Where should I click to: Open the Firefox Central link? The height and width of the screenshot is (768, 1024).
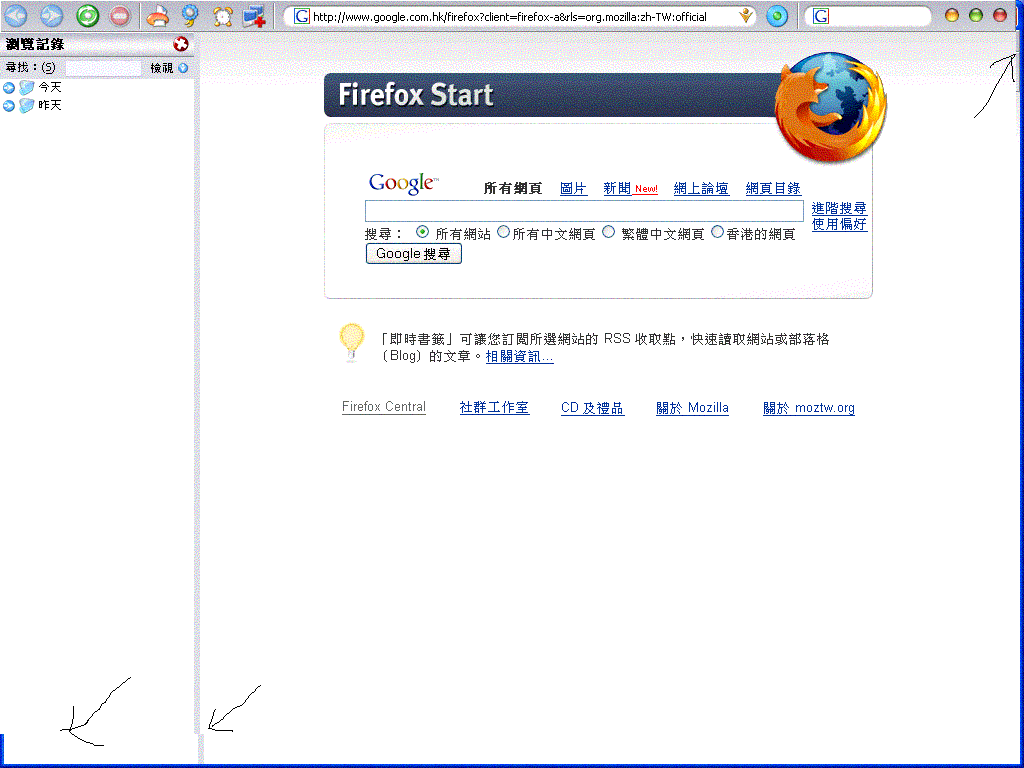pyautogui.click(x=384, y=407)
